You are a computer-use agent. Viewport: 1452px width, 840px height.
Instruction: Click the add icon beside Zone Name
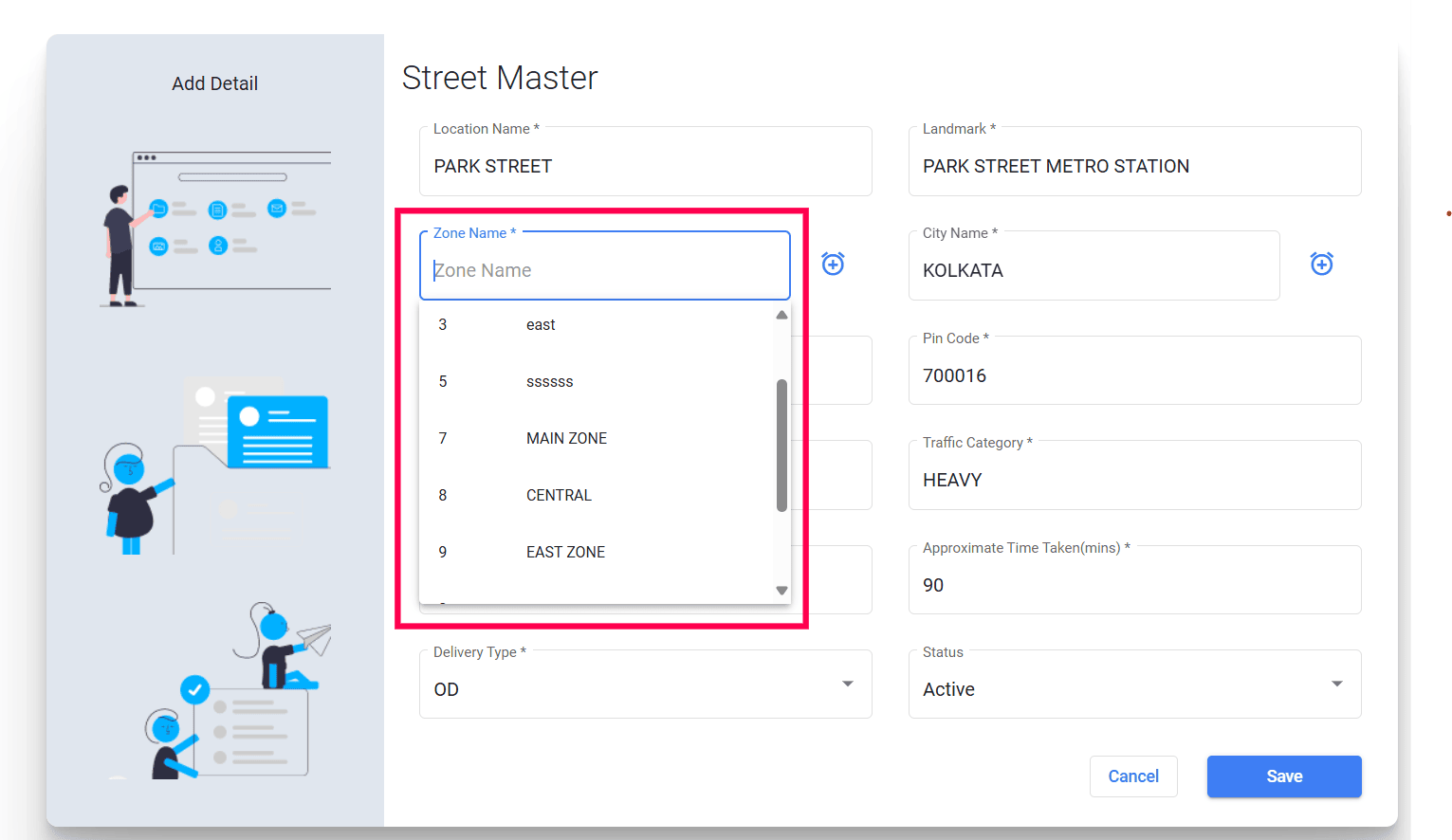[x=833, y=264]
